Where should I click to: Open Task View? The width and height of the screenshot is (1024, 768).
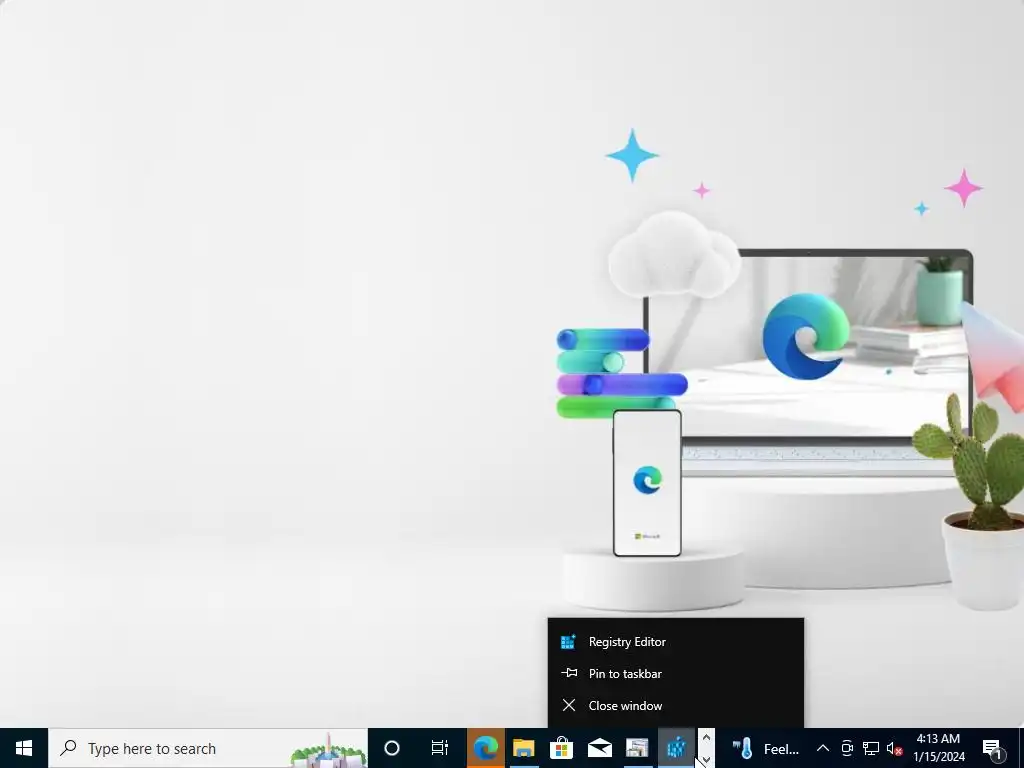click(x=440, y=748)
